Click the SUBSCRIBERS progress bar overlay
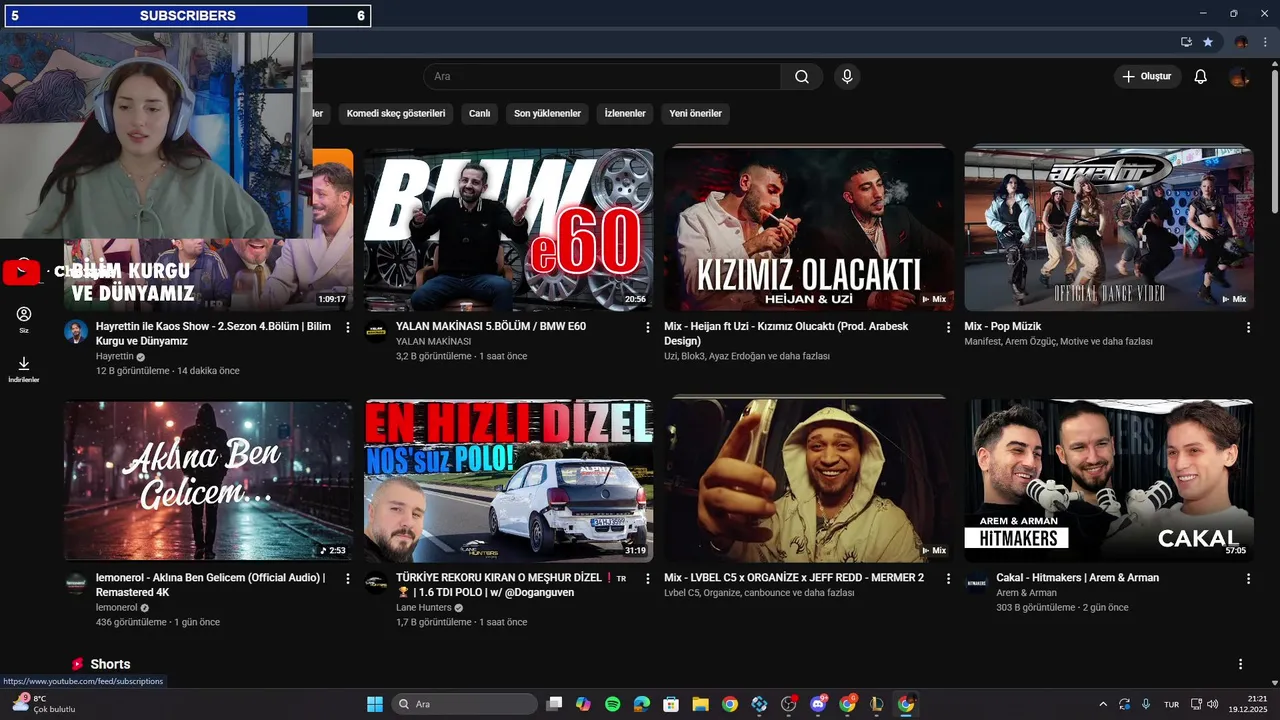The width and height of the screenshot is (1280, 720). pos(186,16)
